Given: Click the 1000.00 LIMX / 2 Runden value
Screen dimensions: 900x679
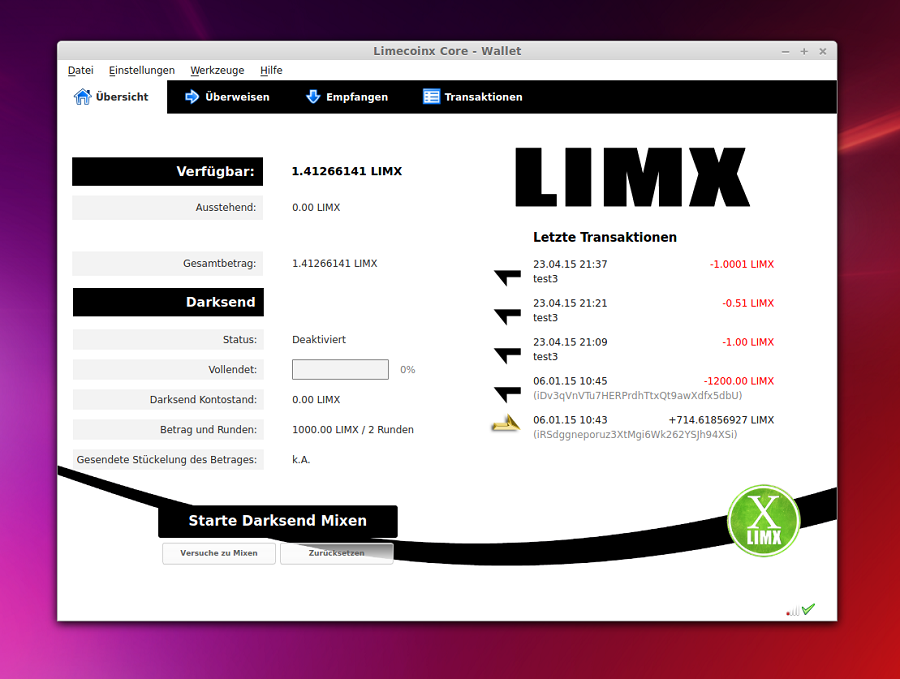Looking at the screenshot, I should click(352, 430).
